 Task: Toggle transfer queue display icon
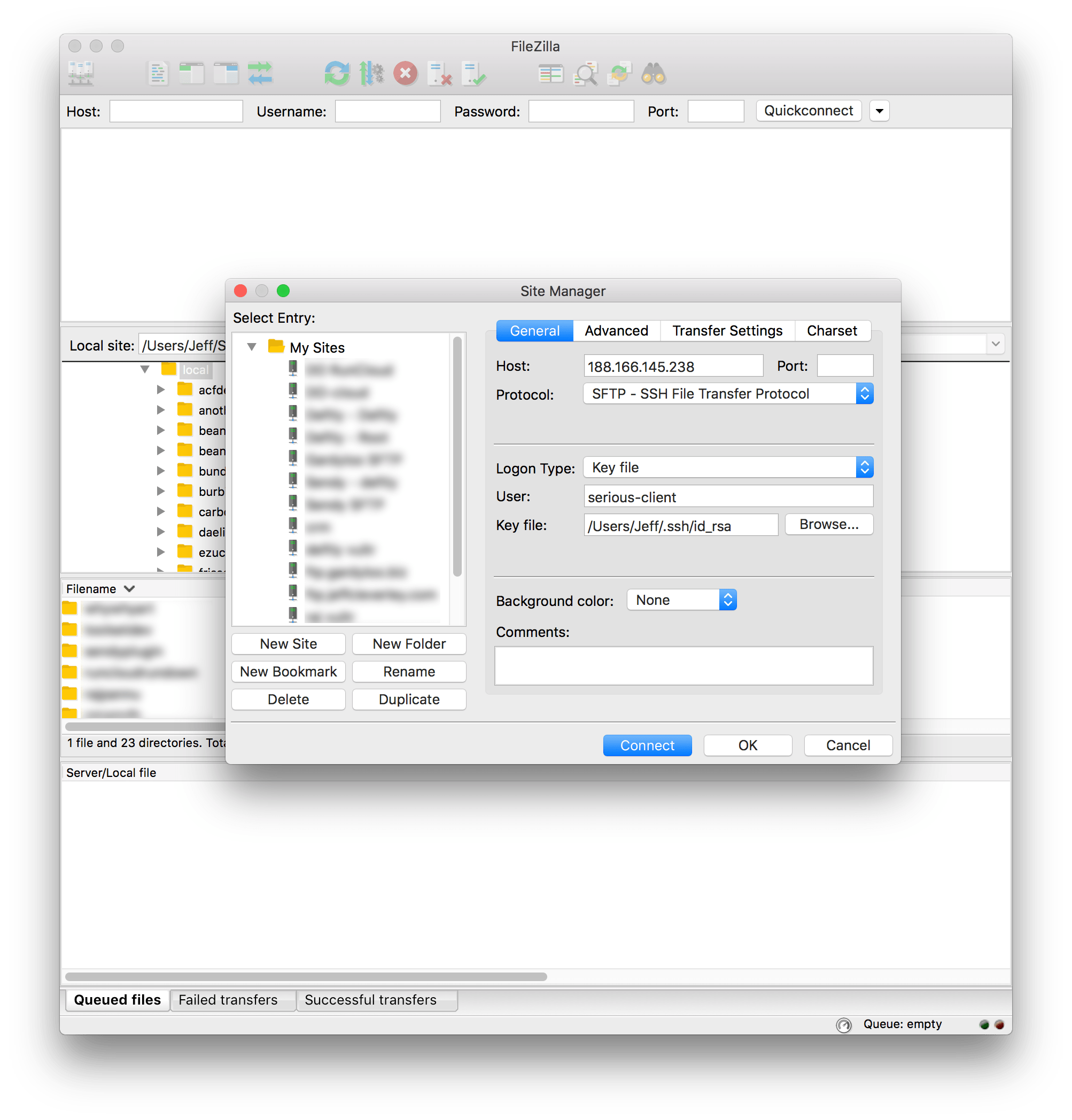point(261,74)
